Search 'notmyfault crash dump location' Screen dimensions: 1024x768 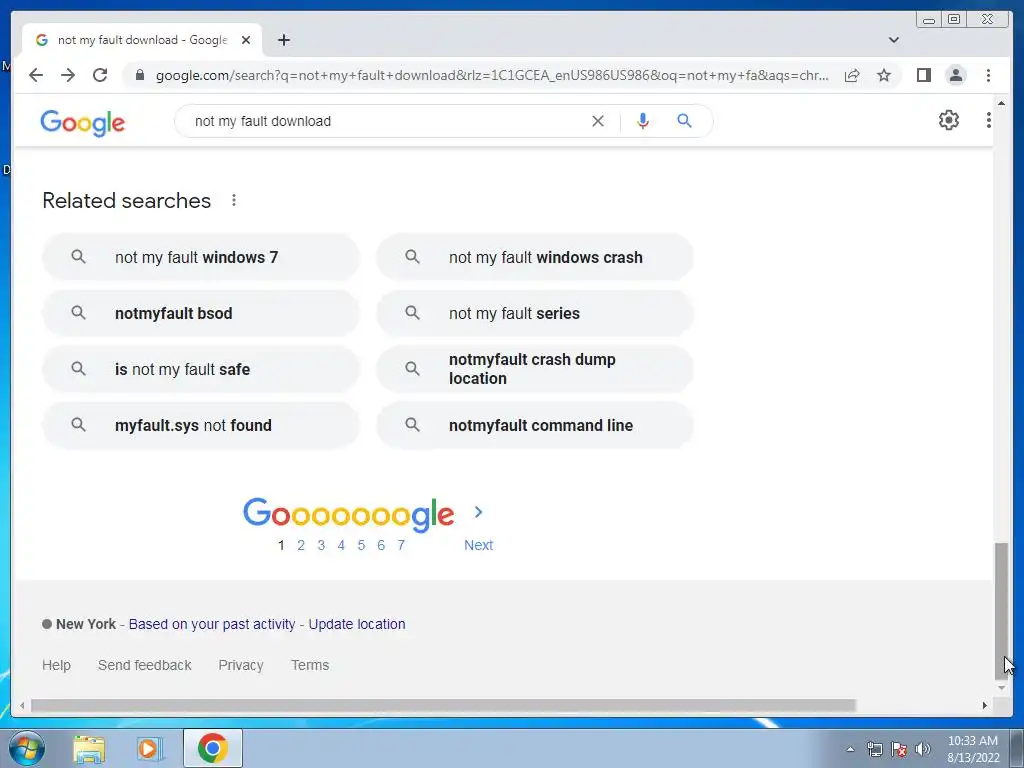[535, 370]
